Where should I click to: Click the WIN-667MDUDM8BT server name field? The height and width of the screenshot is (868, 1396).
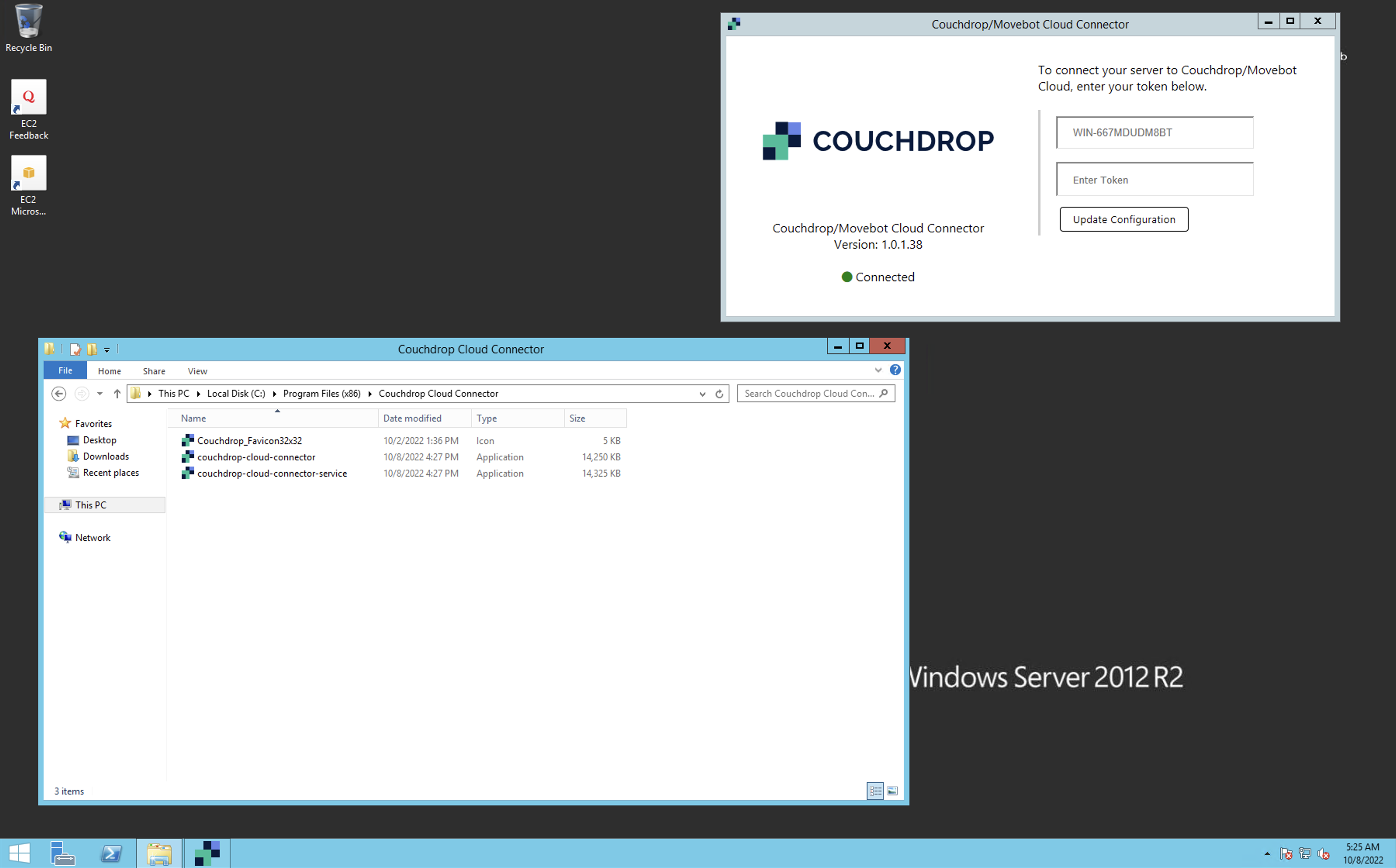[1154, 133]
